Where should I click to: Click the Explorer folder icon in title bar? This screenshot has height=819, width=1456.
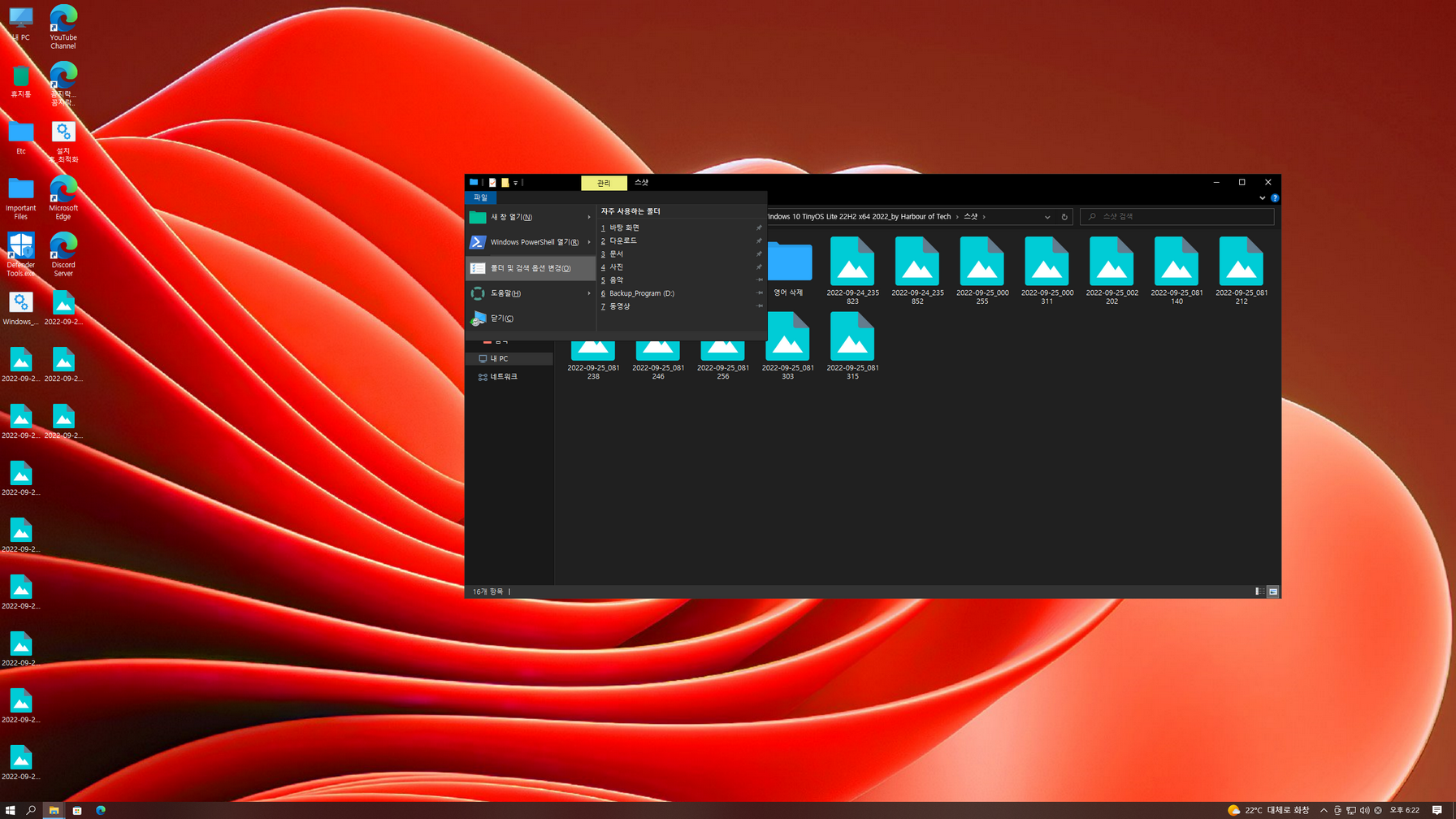pos(474,182)
